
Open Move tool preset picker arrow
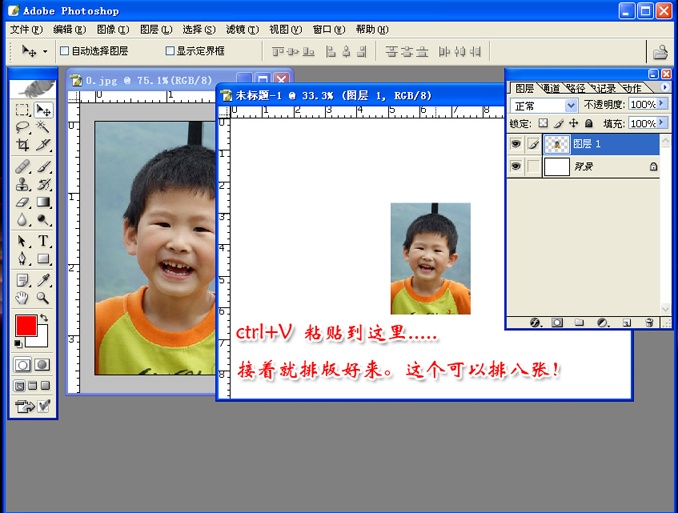[x=45, y=52]
